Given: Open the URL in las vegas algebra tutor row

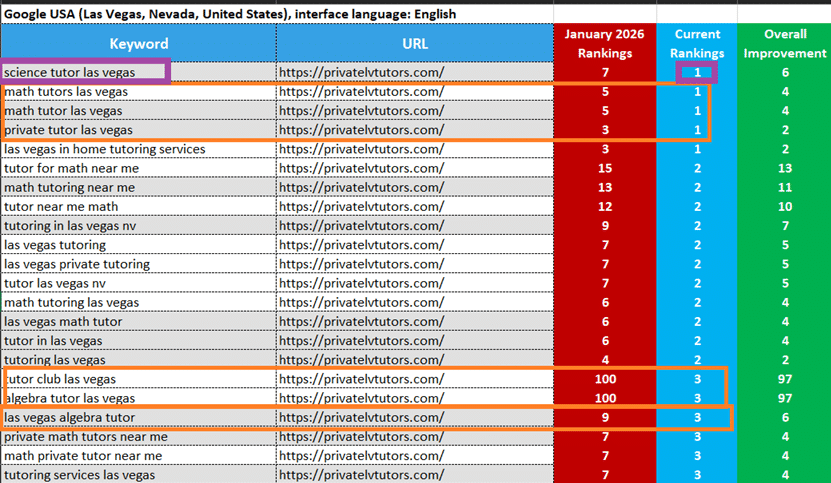Looking at the screenshot, I should click(361, 417).
